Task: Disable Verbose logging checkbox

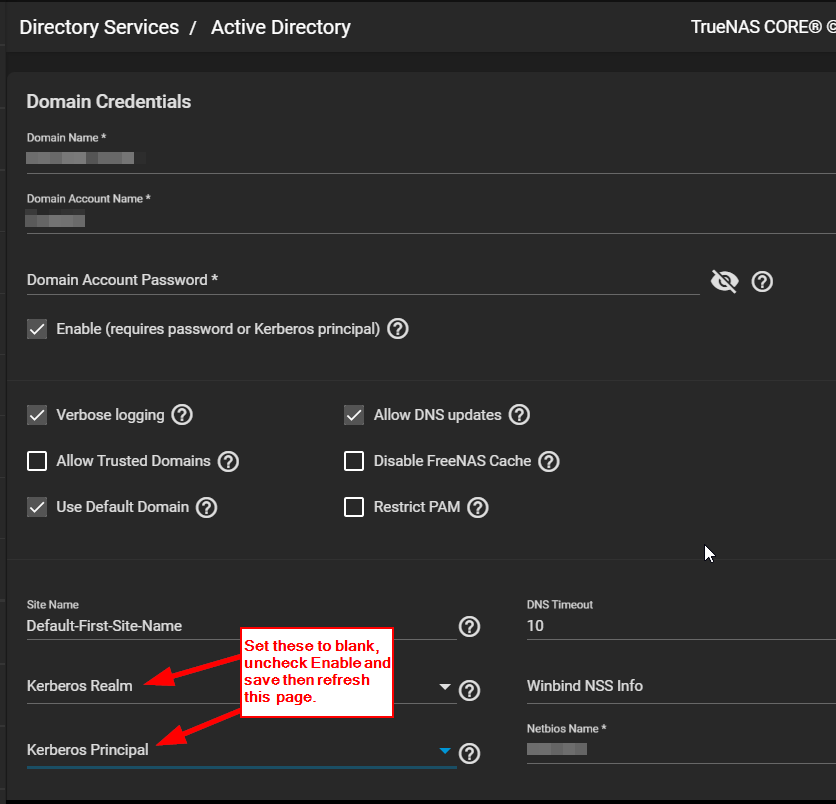Action: [37, 415]
